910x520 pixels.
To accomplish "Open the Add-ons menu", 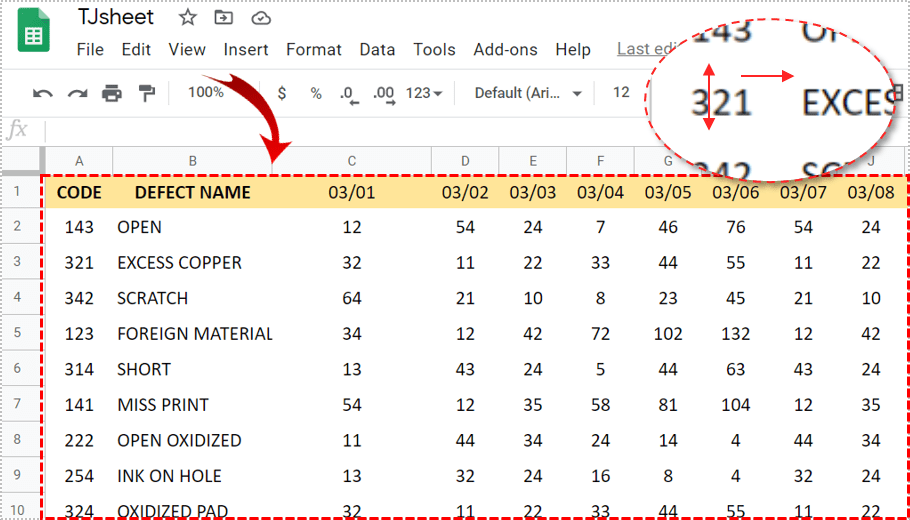I will [x=505, y=49].
